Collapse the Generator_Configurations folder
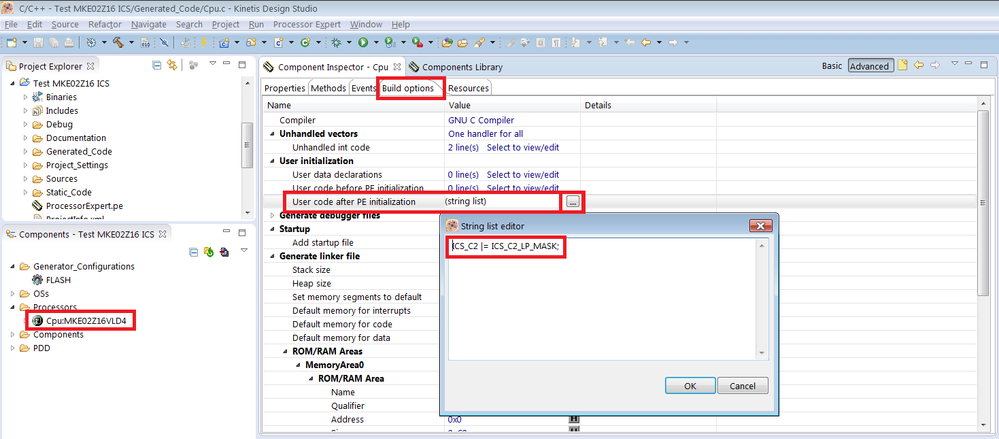999x439 pixels. pos(13,266)
